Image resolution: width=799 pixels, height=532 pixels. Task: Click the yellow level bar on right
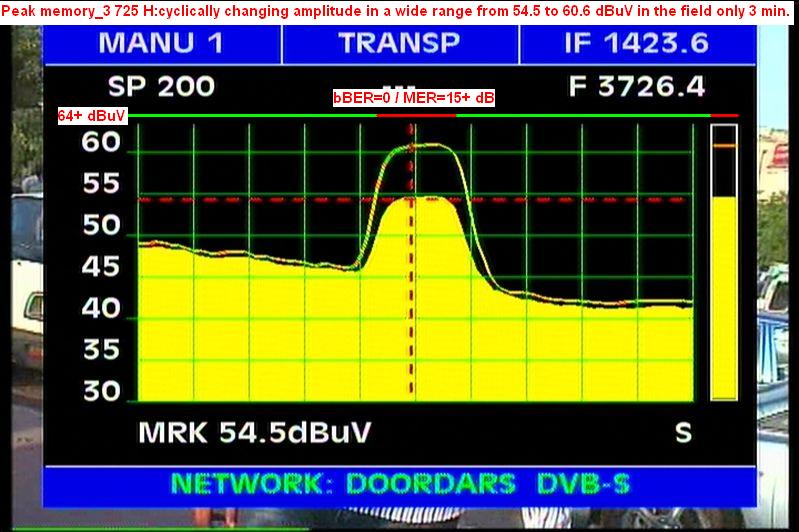tap(723, 300)
